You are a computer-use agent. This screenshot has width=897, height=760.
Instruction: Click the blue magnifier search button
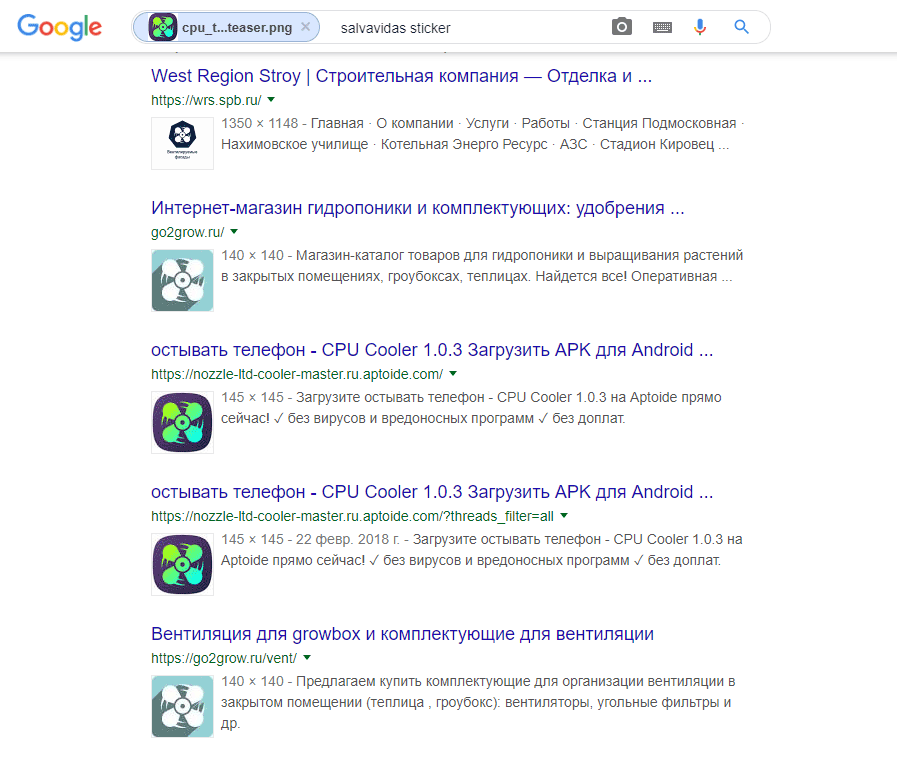[741, 27]
